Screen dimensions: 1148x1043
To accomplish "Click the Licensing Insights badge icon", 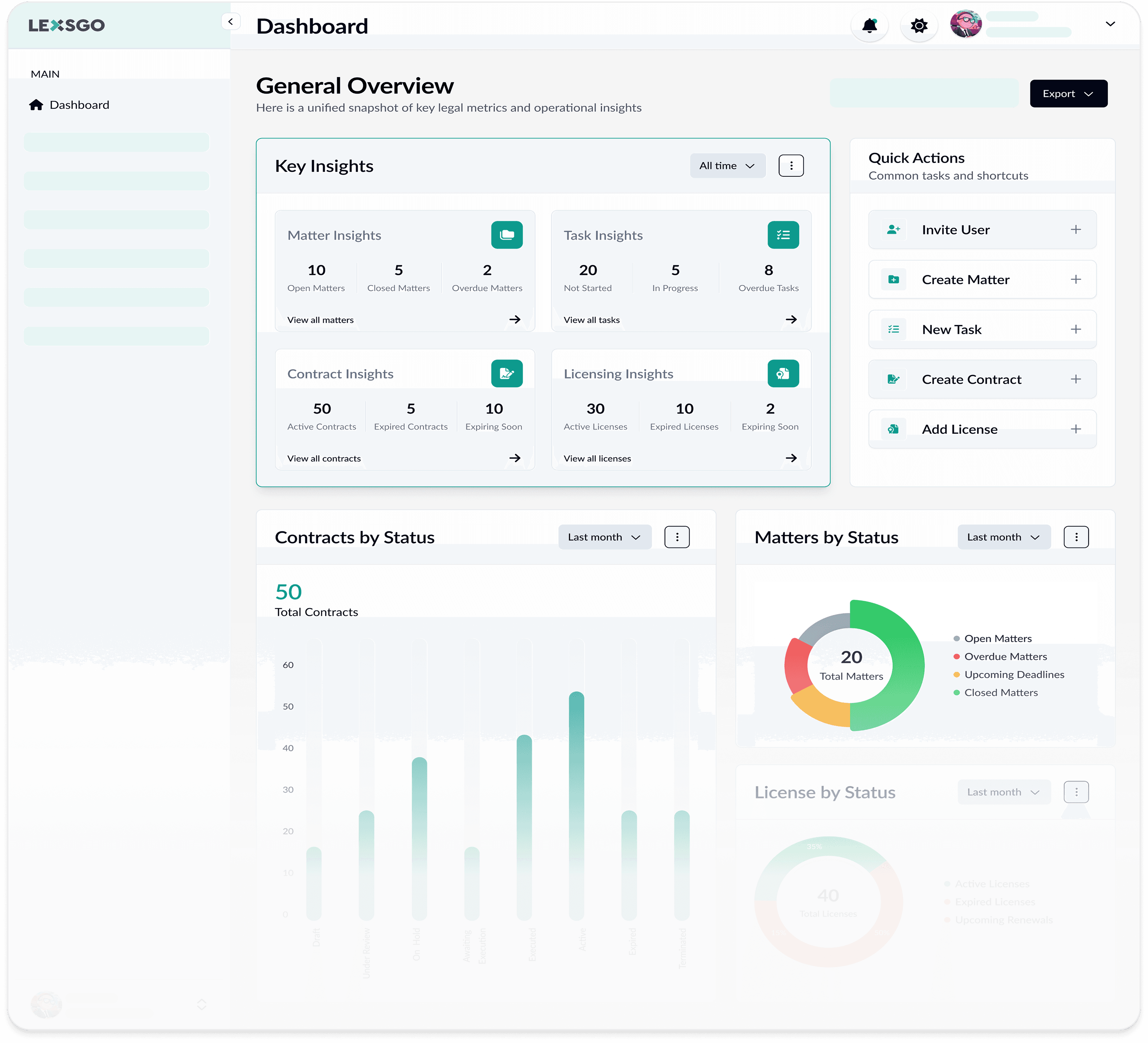I will pyautogui.click(x=784, y=373).
